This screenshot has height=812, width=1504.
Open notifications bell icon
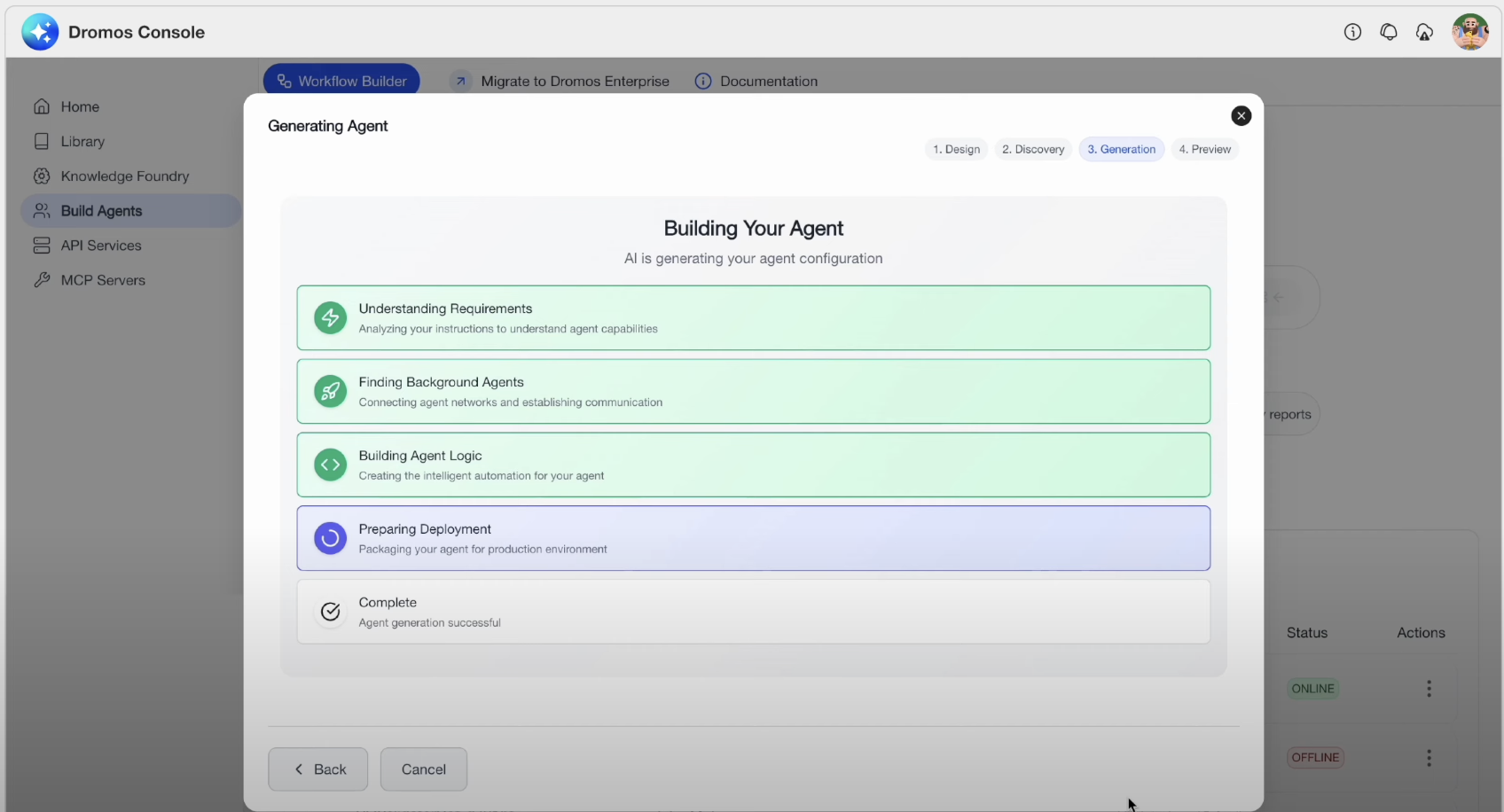[1389, 33]
